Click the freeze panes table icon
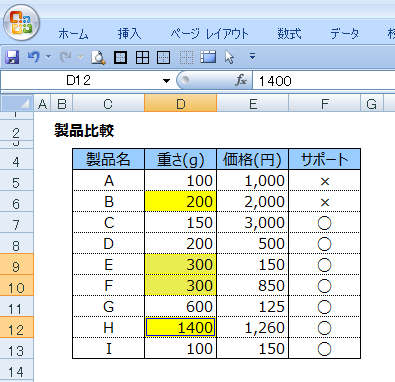The width and height of the screenshot is (395, 382). click(208, 57)
